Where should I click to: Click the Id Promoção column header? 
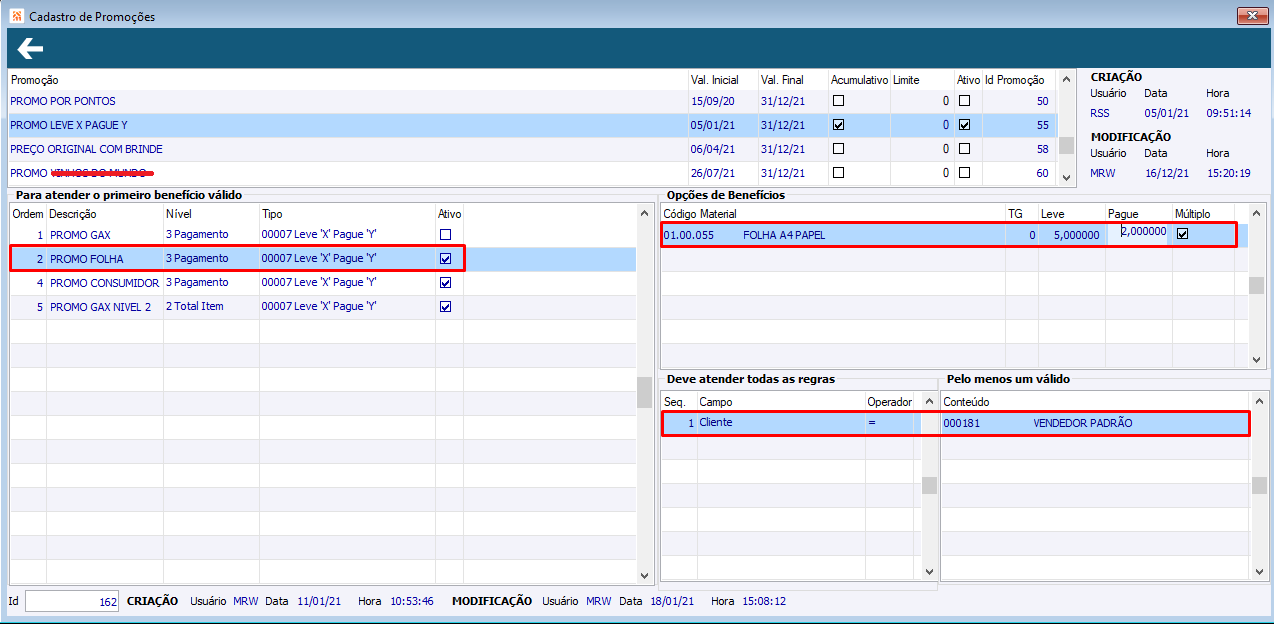pos(1015,80)
